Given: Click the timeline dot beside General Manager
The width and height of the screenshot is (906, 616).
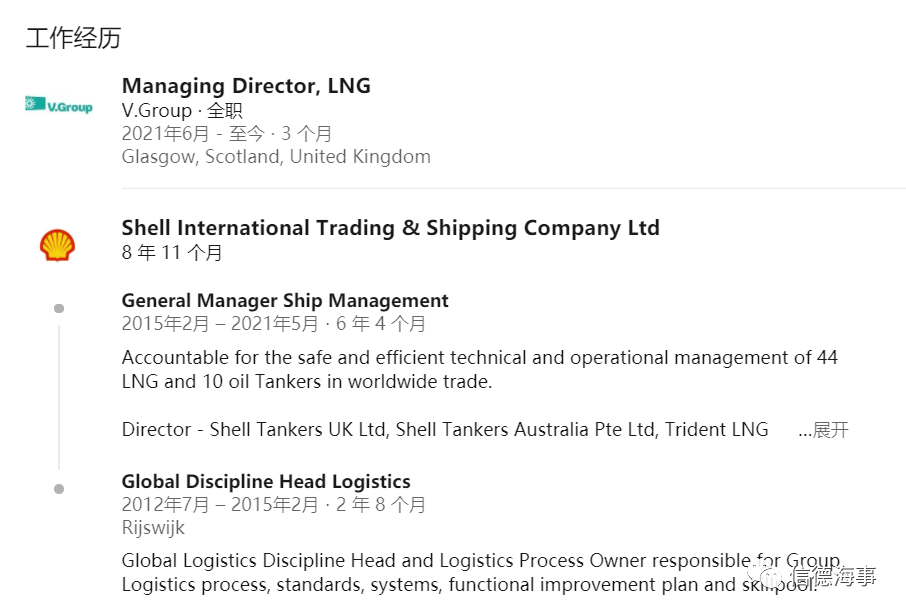Looking at the screenshot, I should [59, 308].
